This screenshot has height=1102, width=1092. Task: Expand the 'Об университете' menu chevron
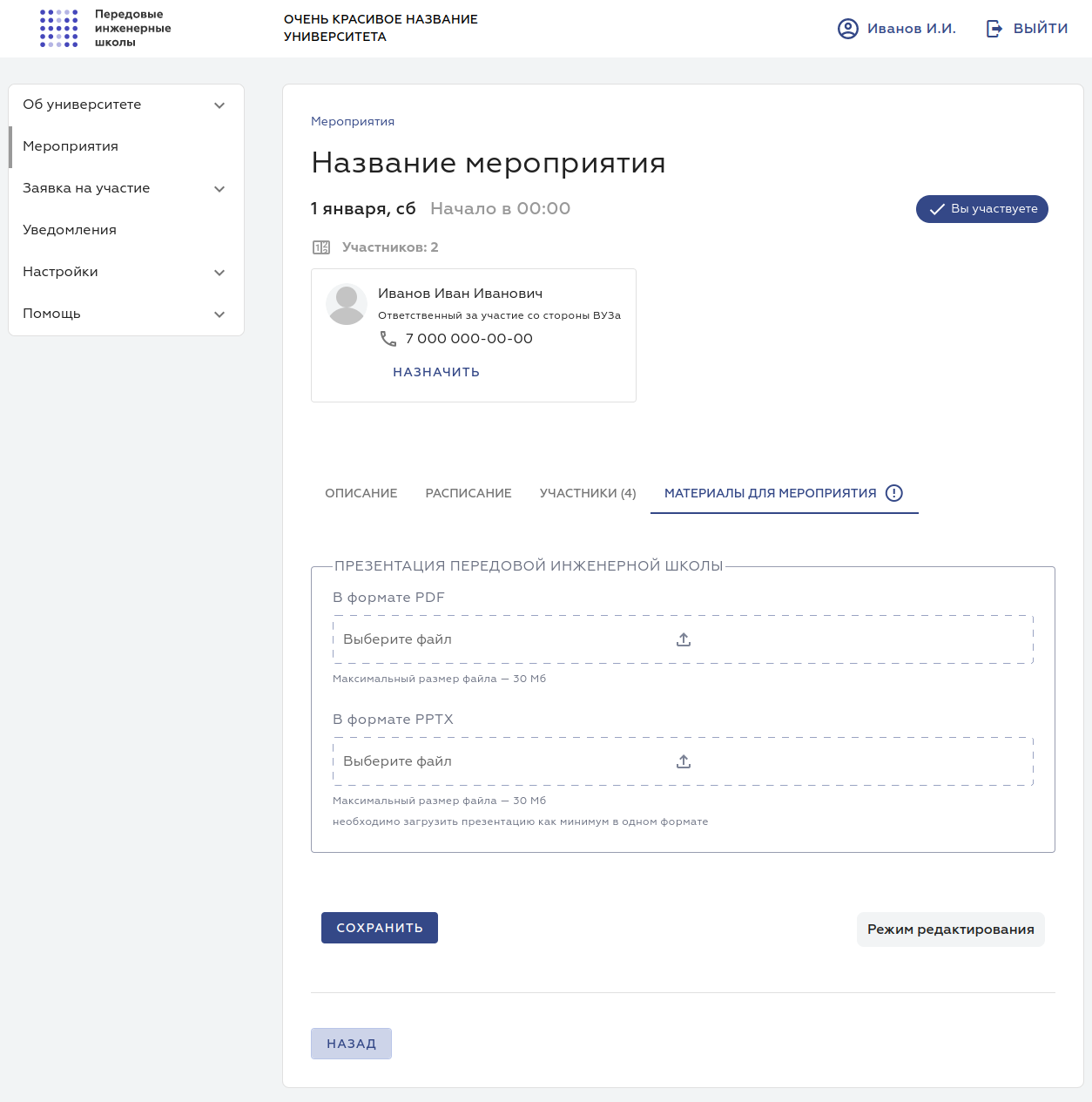[x=219, y=105]
